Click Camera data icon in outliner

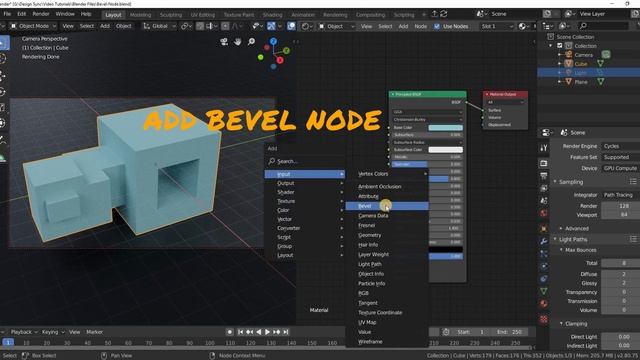click(606, 54)
